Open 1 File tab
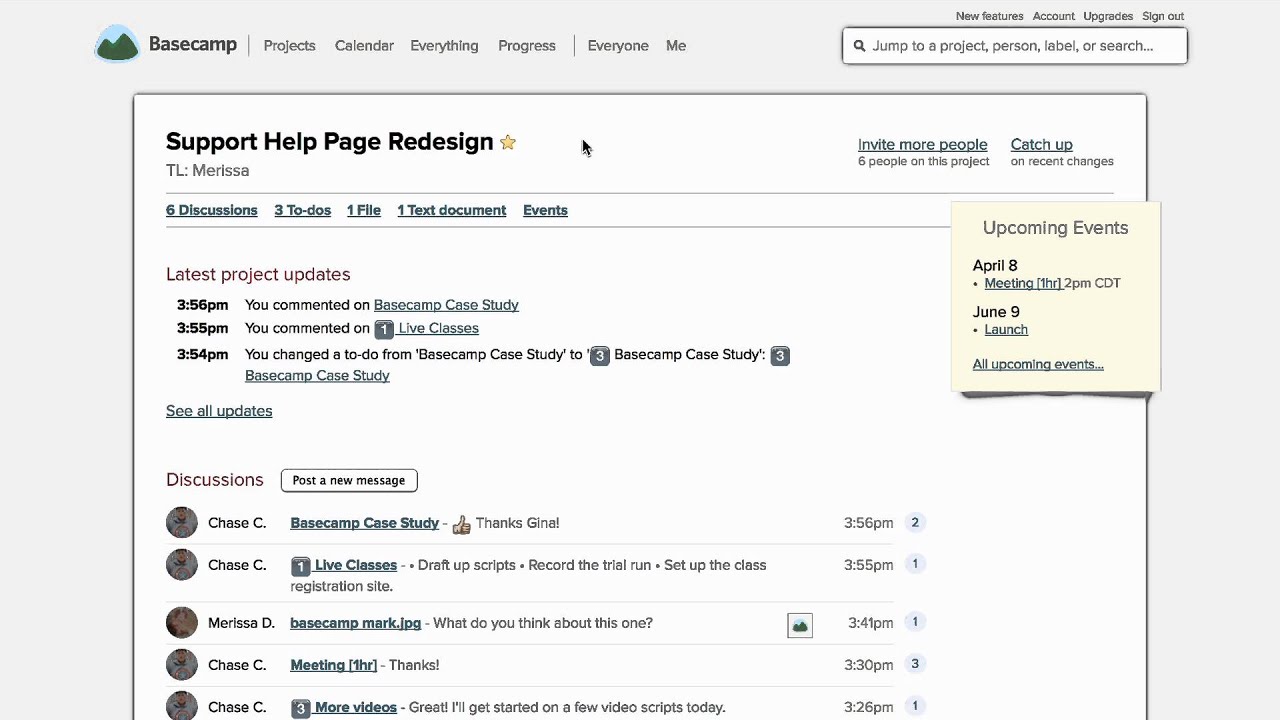1280x720 pixels. [x=364, y=210]
